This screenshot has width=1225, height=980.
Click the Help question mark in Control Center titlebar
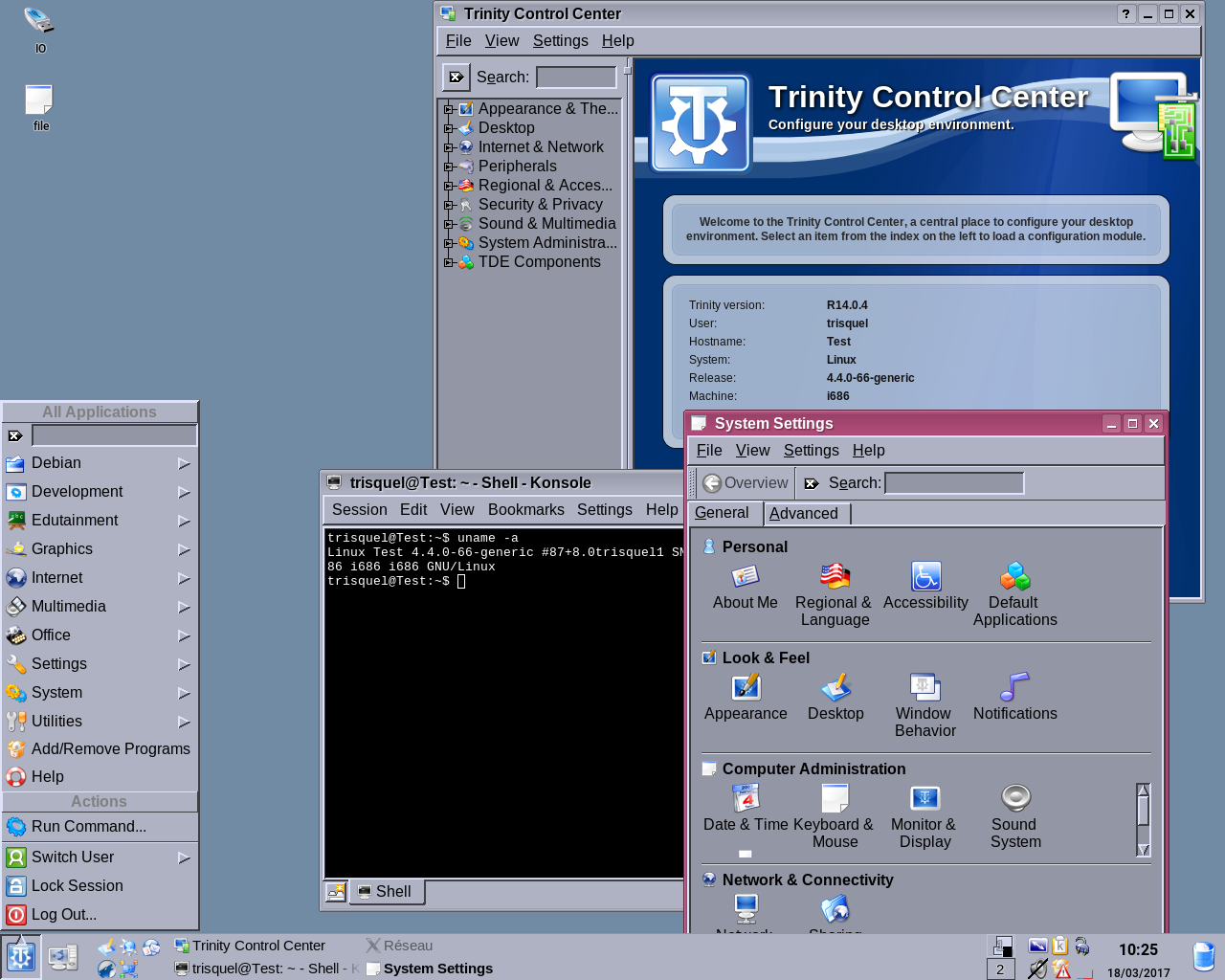point(1126,13)
